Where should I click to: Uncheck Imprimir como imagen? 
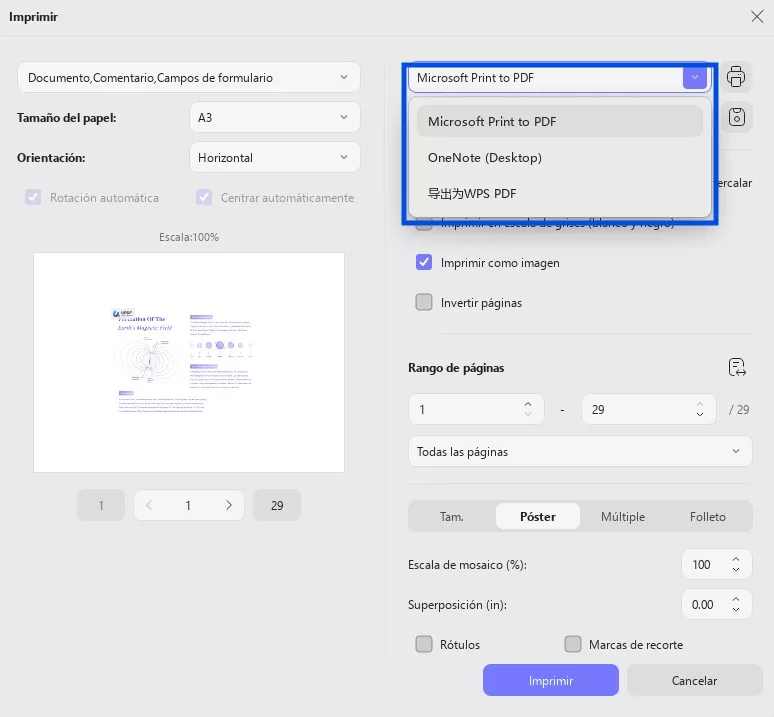(424, 262)
